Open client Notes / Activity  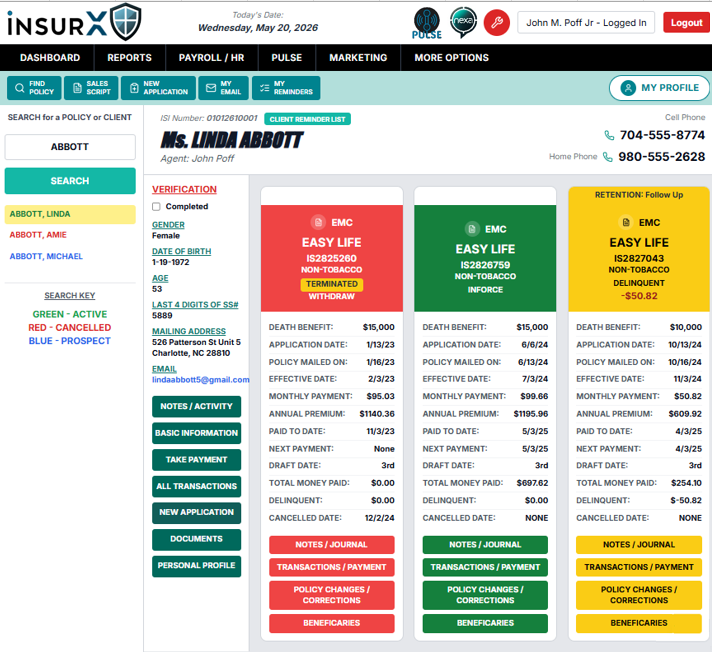(197, 406)
